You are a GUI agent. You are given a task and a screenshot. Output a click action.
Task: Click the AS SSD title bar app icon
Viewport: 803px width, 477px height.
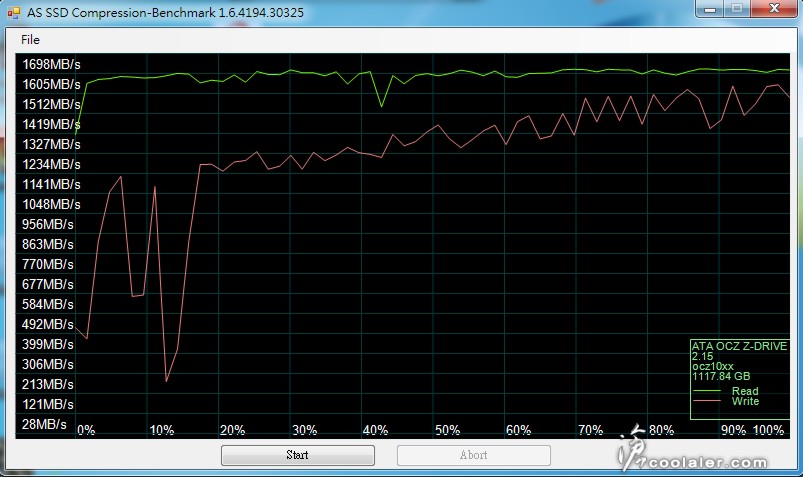(14, 12)
